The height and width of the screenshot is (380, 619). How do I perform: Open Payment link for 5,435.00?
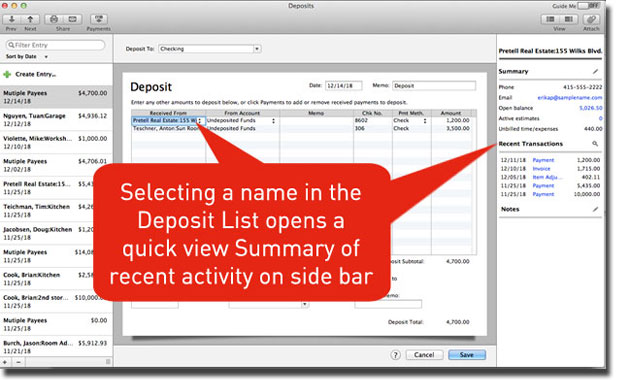click(543, 185)
